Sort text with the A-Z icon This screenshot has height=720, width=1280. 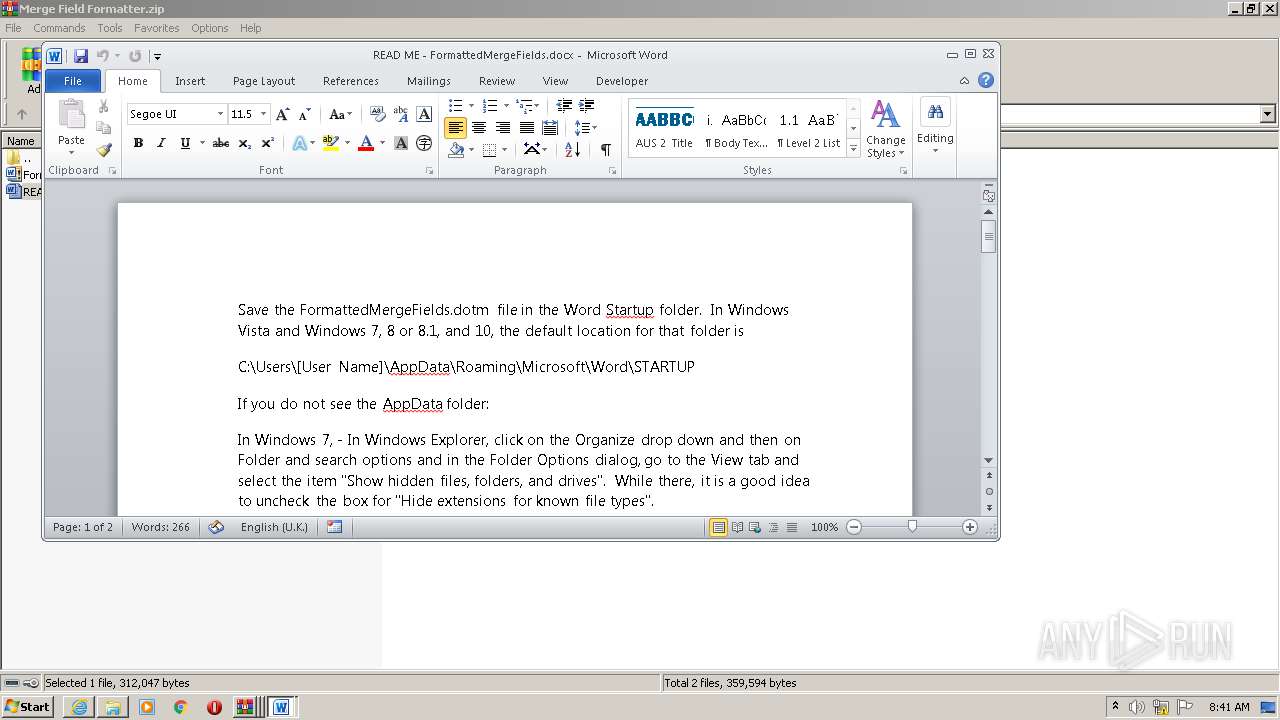tap(572, 149)
